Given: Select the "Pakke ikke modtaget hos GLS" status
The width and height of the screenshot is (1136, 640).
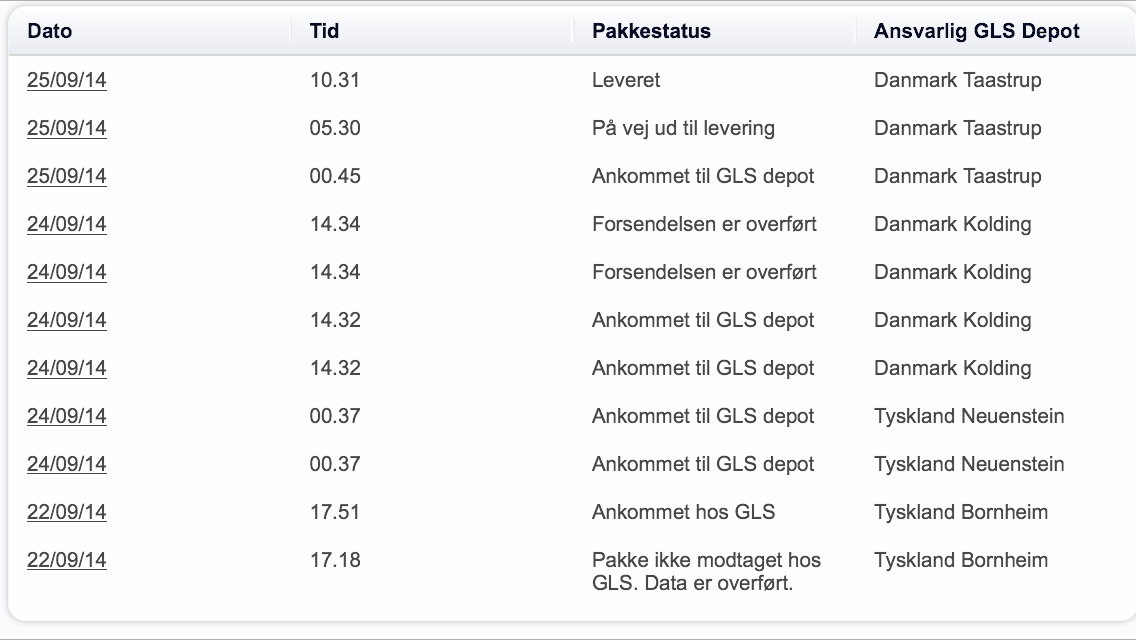Looking at the screenshot, I should pyautogui.click(x=706, y=571).
